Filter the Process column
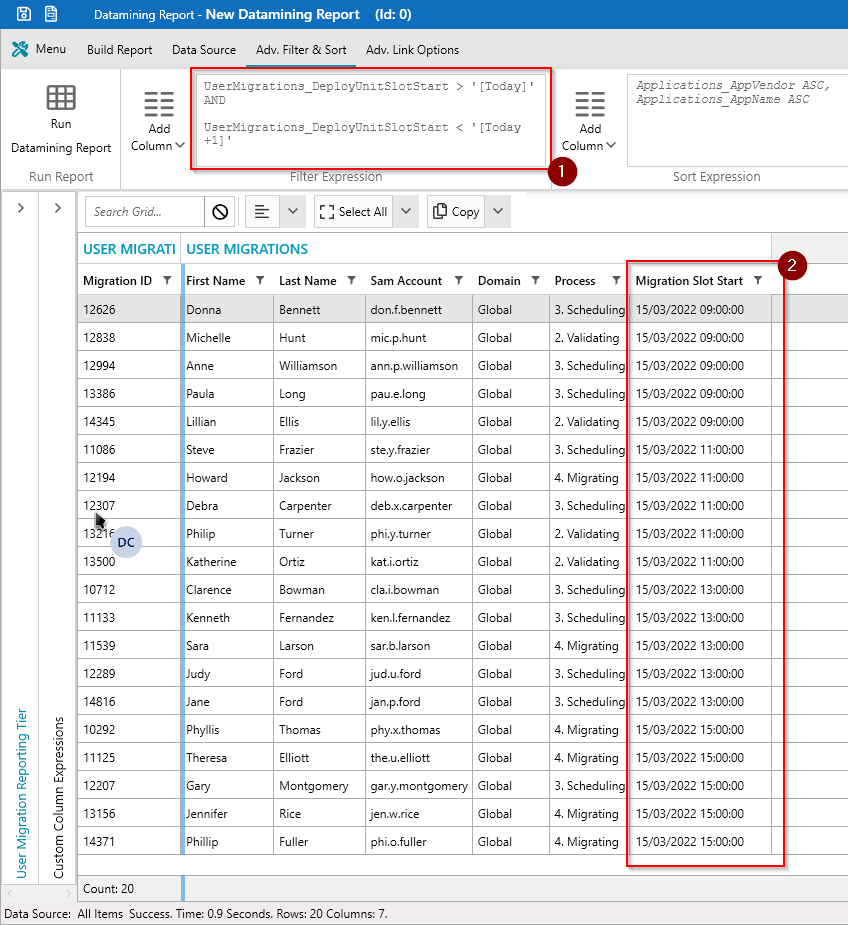 616,281
